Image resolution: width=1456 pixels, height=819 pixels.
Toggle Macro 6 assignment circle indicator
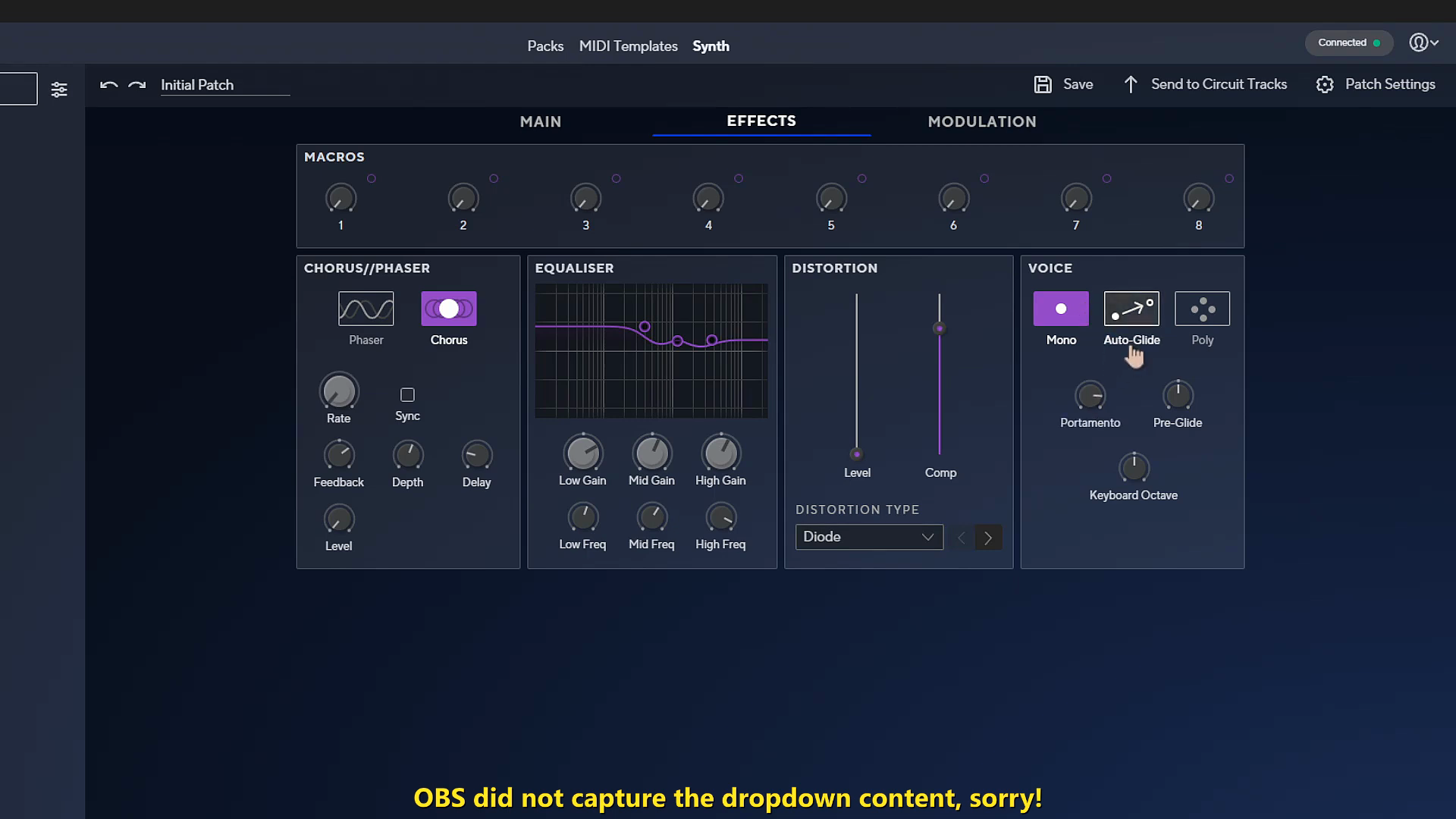984,178
